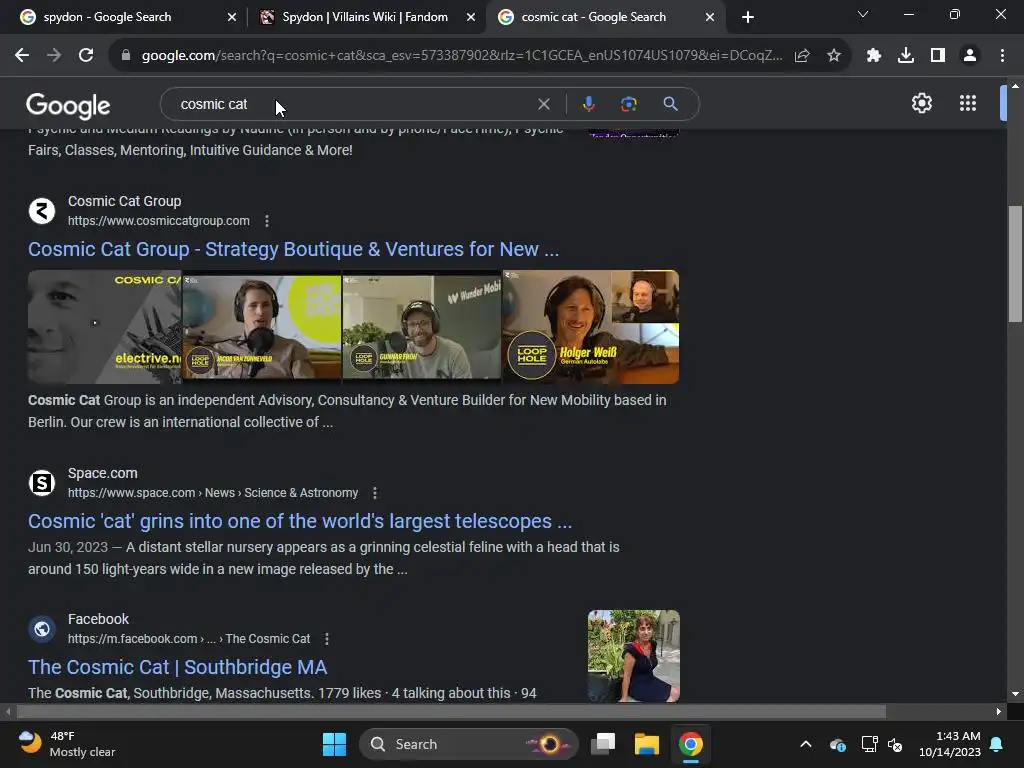Open the tab search chevron
This screenshot has width=1024, height=768.
pos(863,14)
